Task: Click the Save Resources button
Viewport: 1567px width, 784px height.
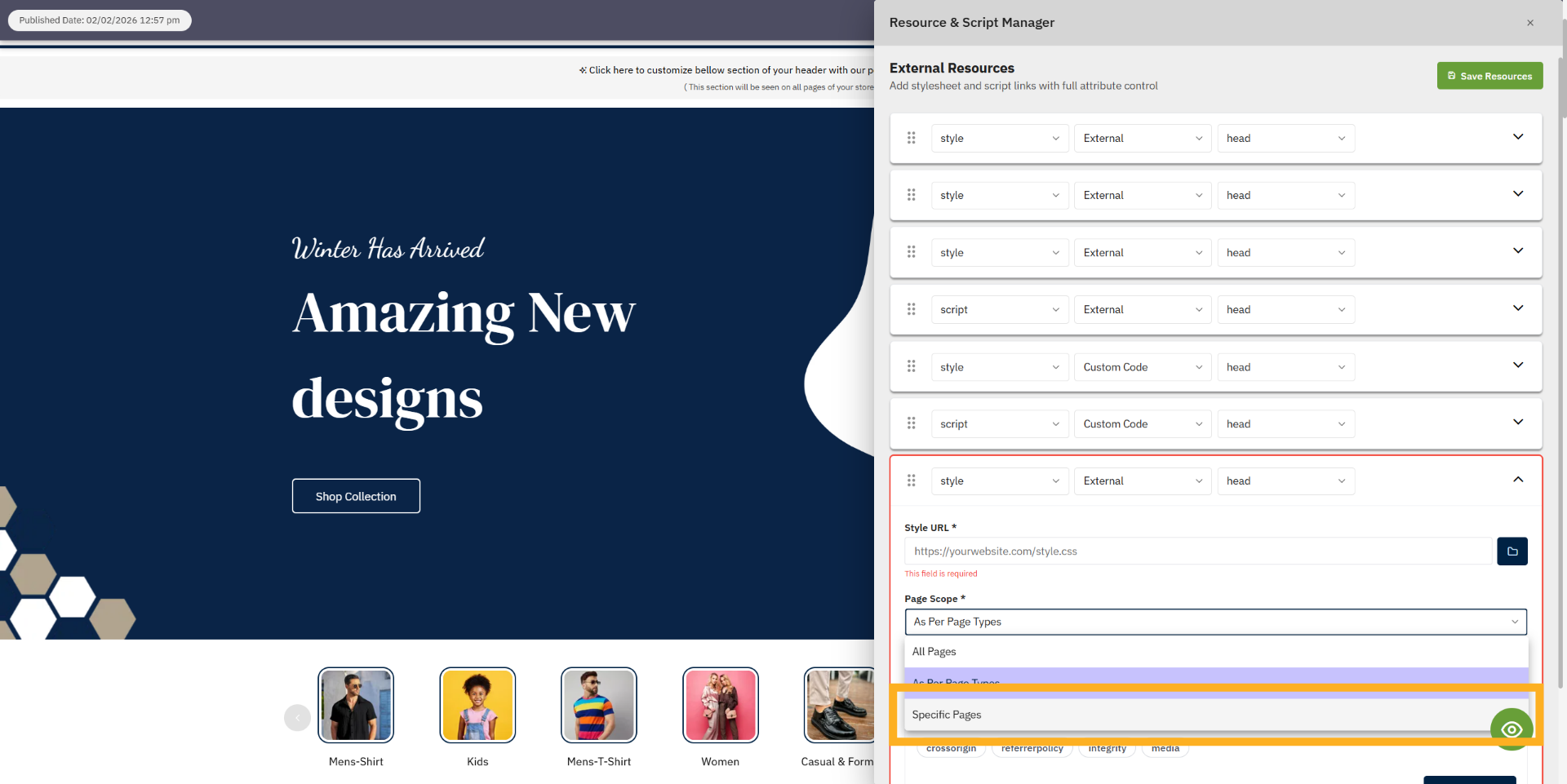Action: click(x=1489, y=75)
